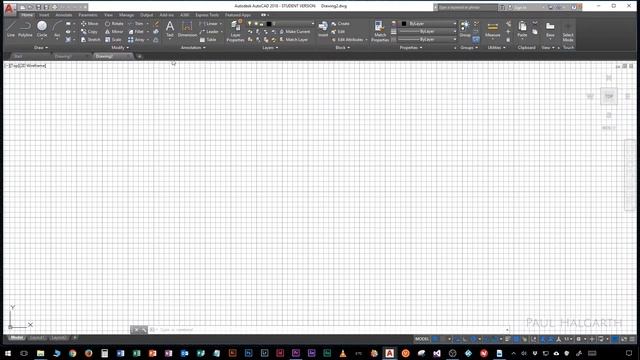The image size is (640, 360).
Task: Select the Text annotation tool
Action: click(x=170, y=29)
